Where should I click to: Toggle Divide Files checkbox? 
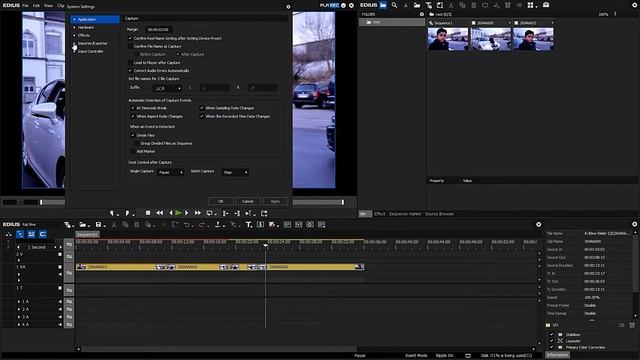tap(133, 135)
